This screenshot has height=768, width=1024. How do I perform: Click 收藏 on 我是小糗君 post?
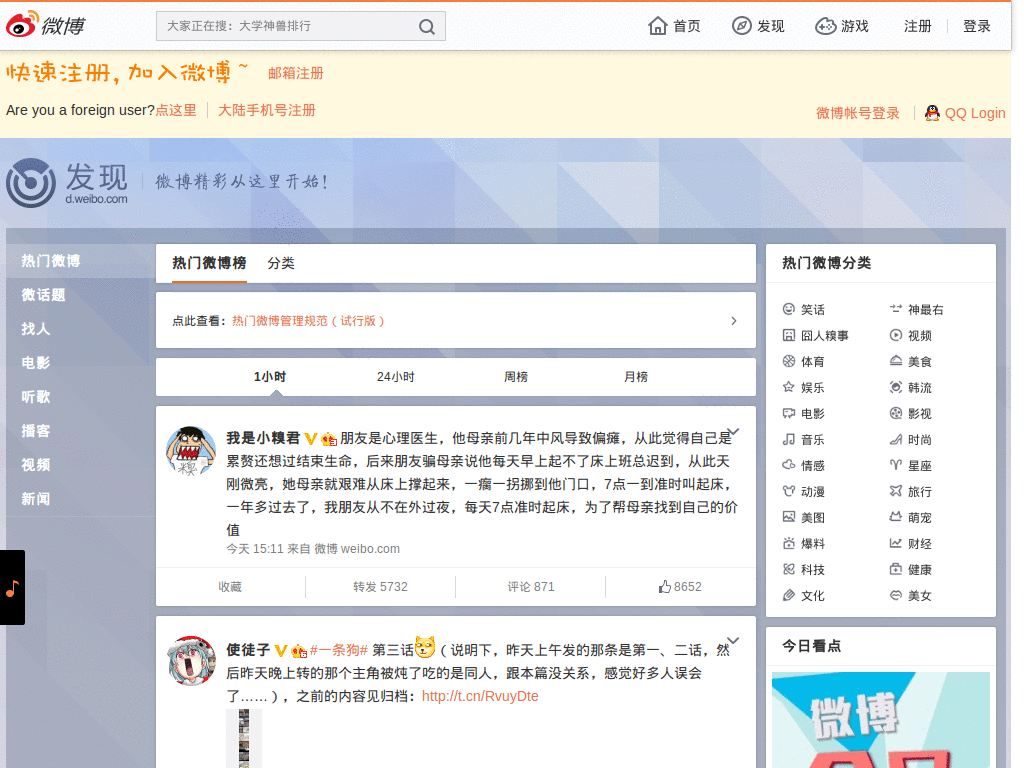pyautogui.click(x=230, y=586)
